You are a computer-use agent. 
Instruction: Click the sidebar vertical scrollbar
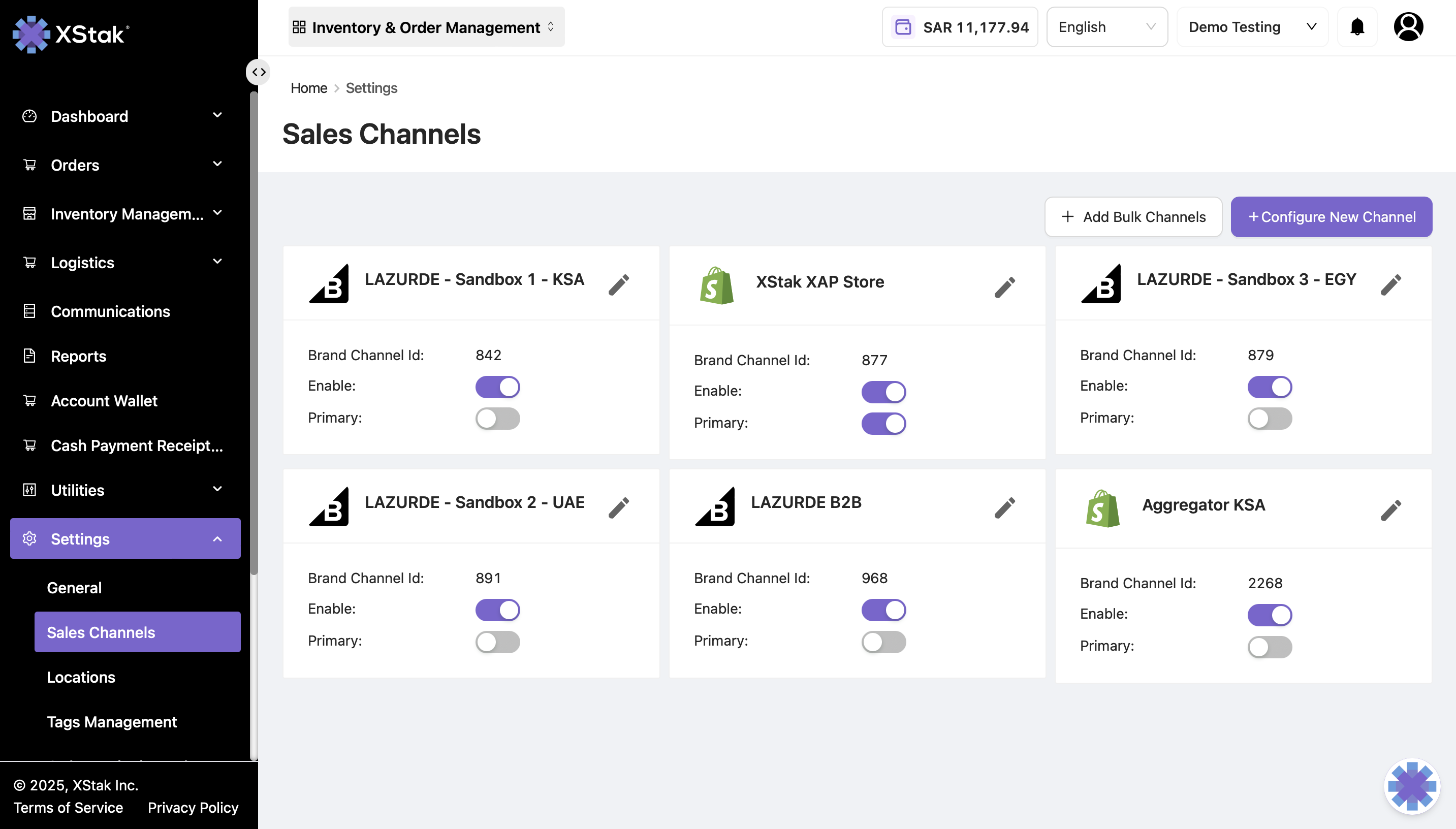254,333
